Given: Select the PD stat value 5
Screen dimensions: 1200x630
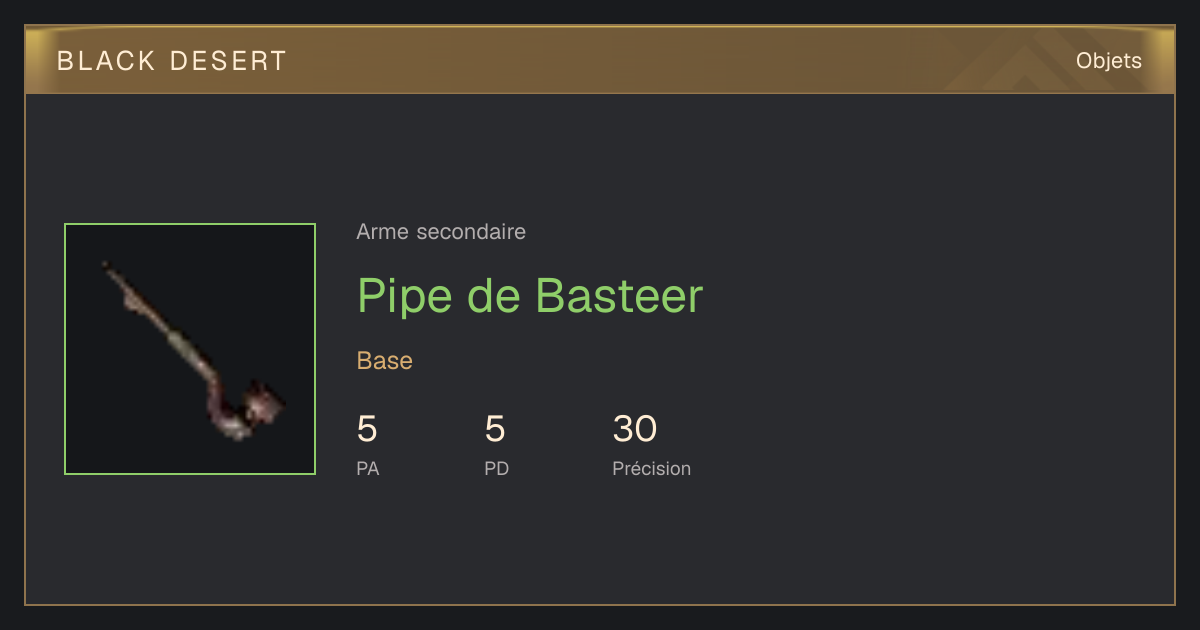Looking at the screenshot, I should click(x=495, y=429).
